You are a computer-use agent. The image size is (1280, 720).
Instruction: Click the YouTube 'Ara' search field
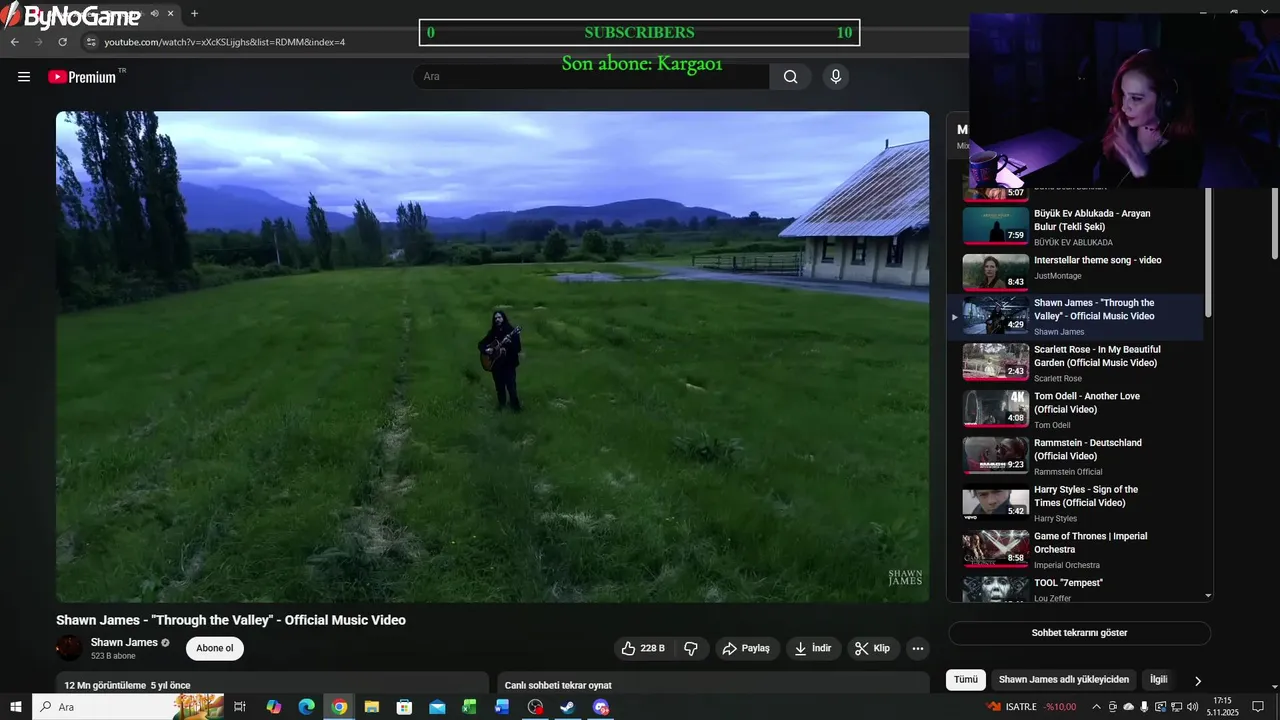click(591, 77)
